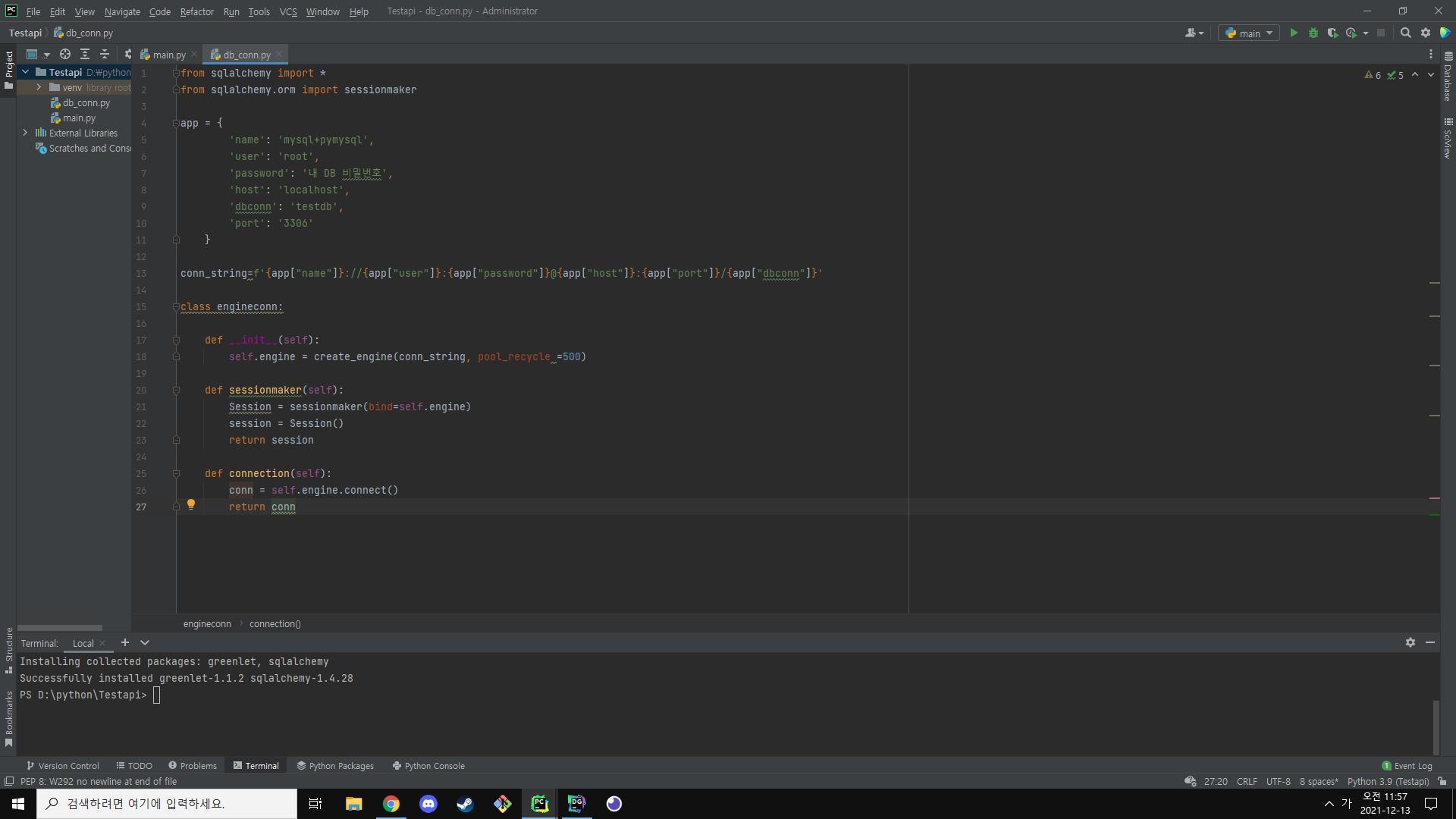Run the main configuration
The image size is (1456, 819).
click(1294, 33)
